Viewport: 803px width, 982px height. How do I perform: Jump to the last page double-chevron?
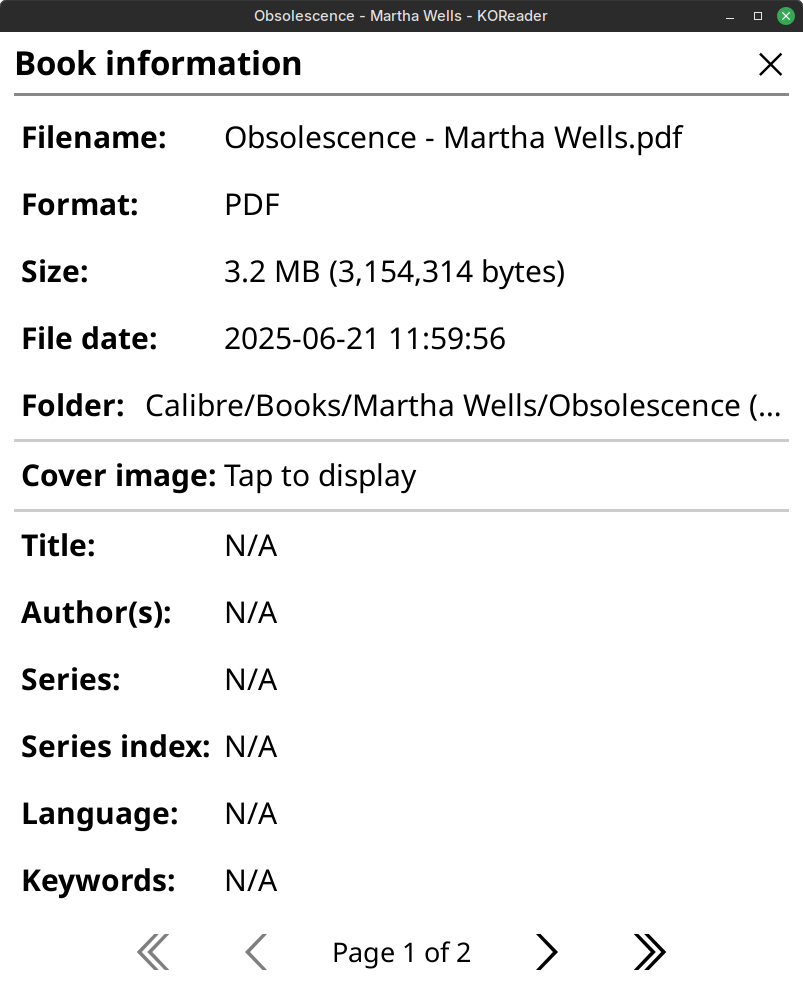point(649,952)
